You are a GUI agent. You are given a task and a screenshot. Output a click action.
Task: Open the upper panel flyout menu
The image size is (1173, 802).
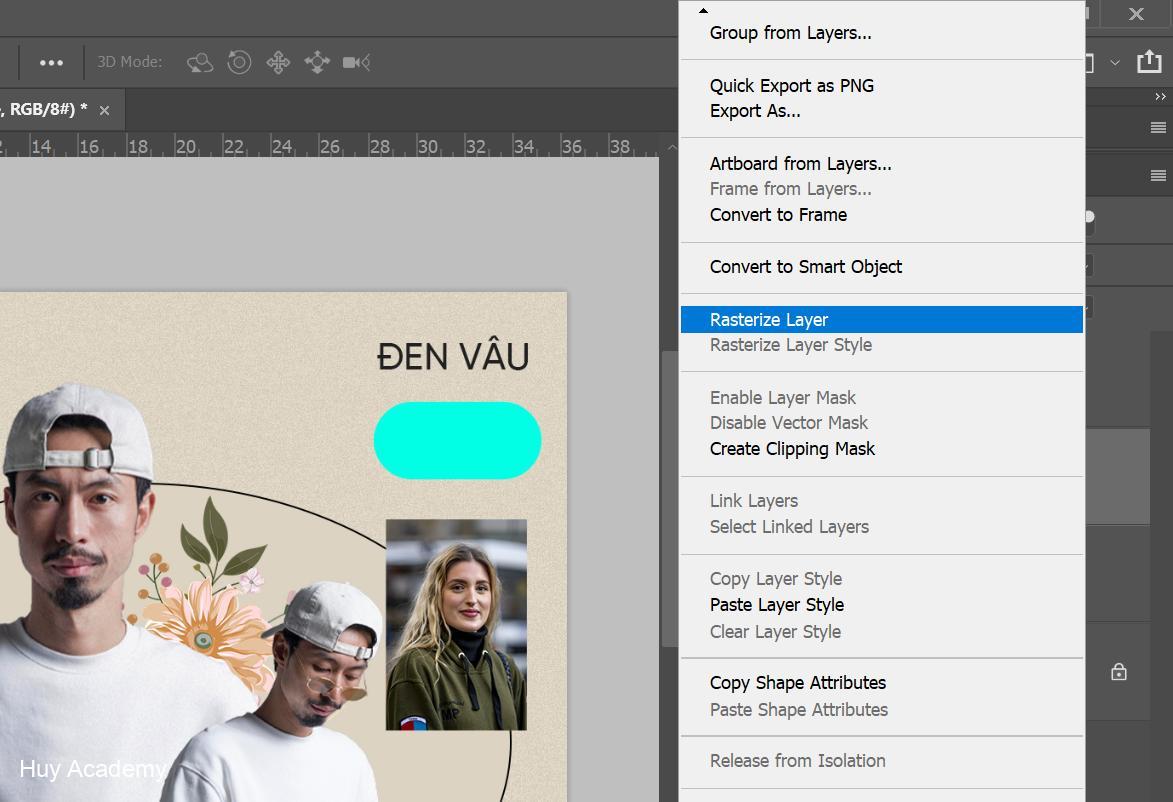coord(1158,128)
